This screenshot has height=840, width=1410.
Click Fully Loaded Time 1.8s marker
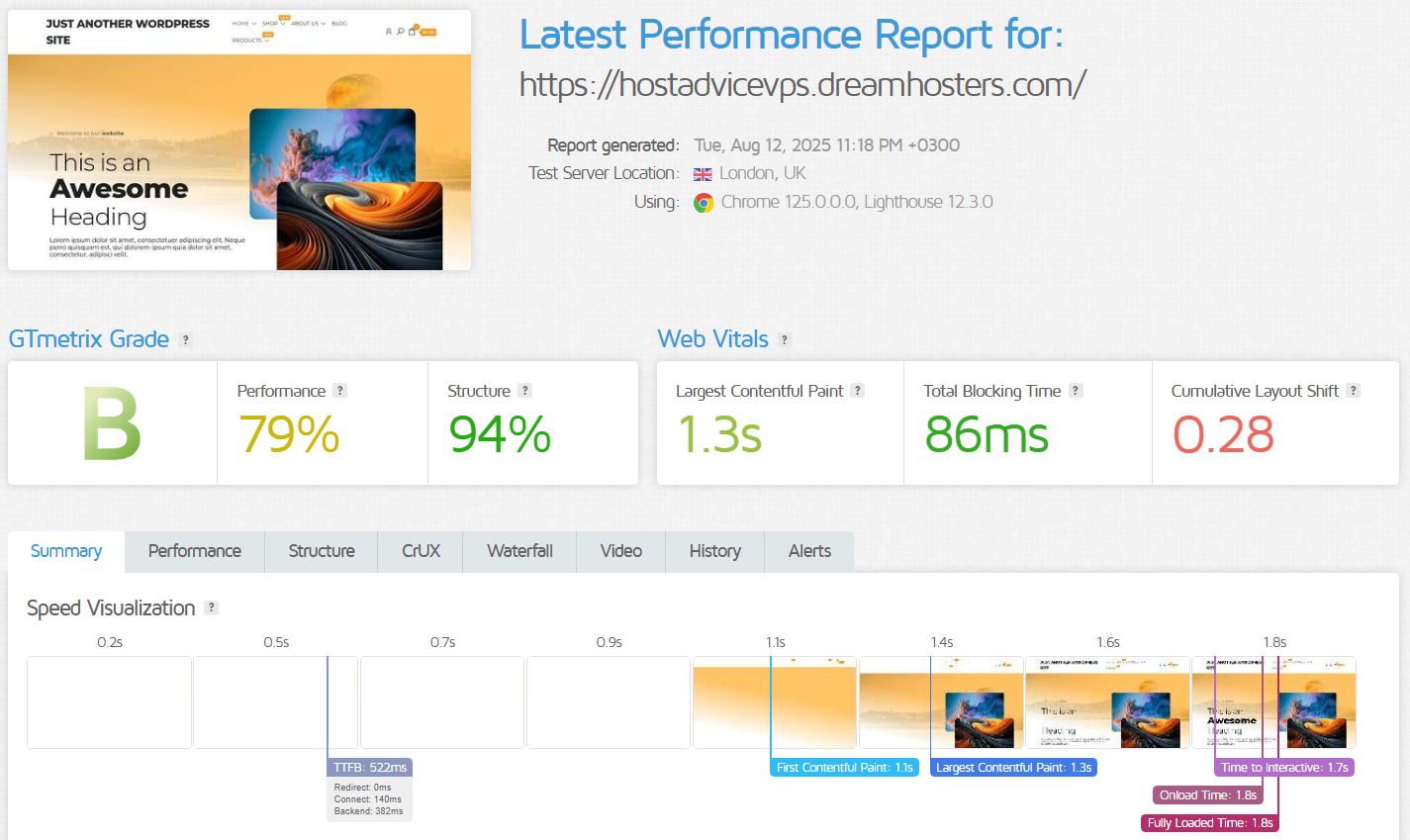pos(1210,823)
